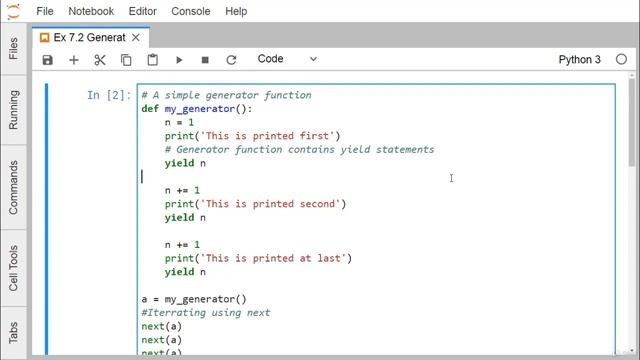Open the Help menu

coord(236,11)
